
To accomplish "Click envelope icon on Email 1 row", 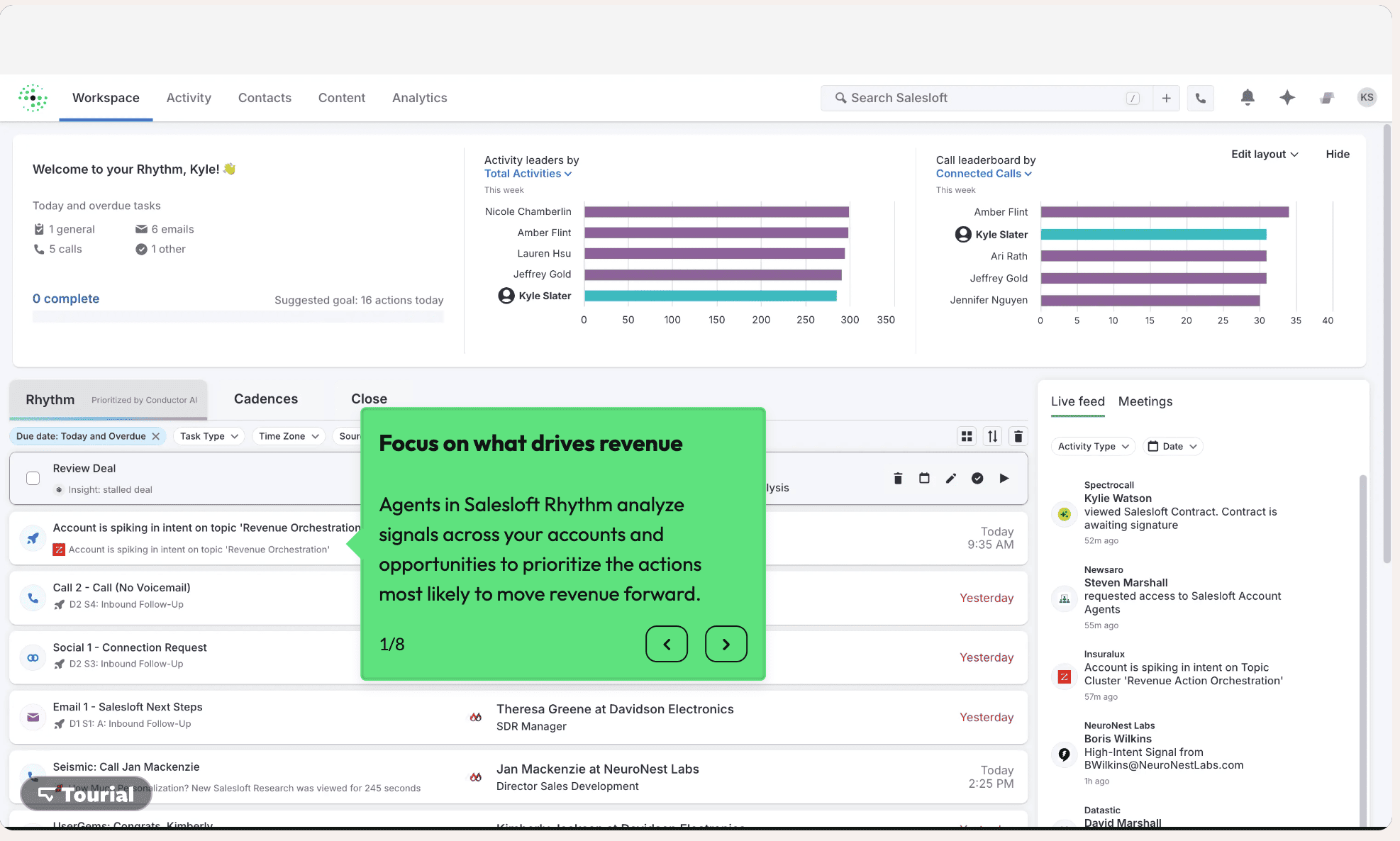I will pyautogui.click(x=33, y=717).
